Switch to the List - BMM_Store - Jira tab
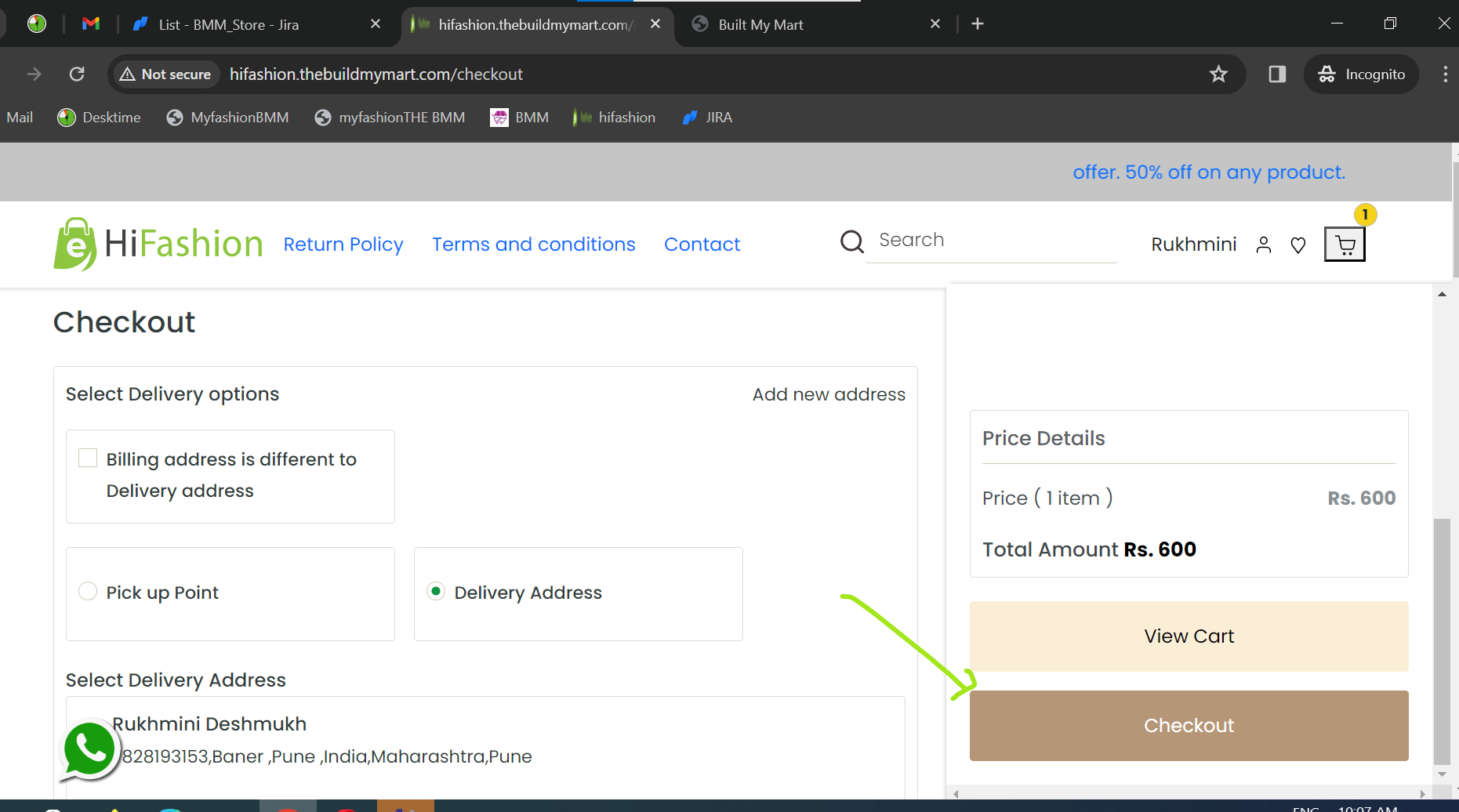1459x812 pixels. [256, 24]
